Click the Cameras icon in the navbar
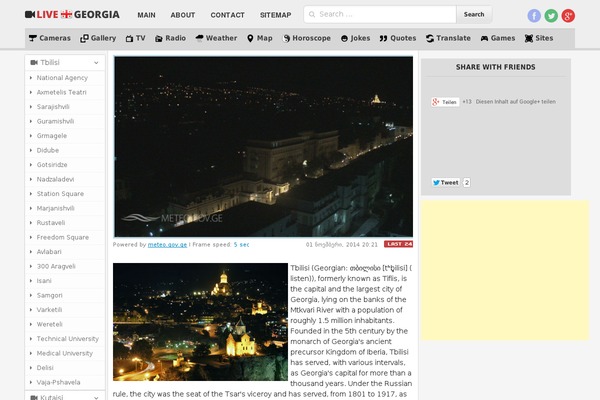This screenshot has width=600, height=400. pos(33,38)
